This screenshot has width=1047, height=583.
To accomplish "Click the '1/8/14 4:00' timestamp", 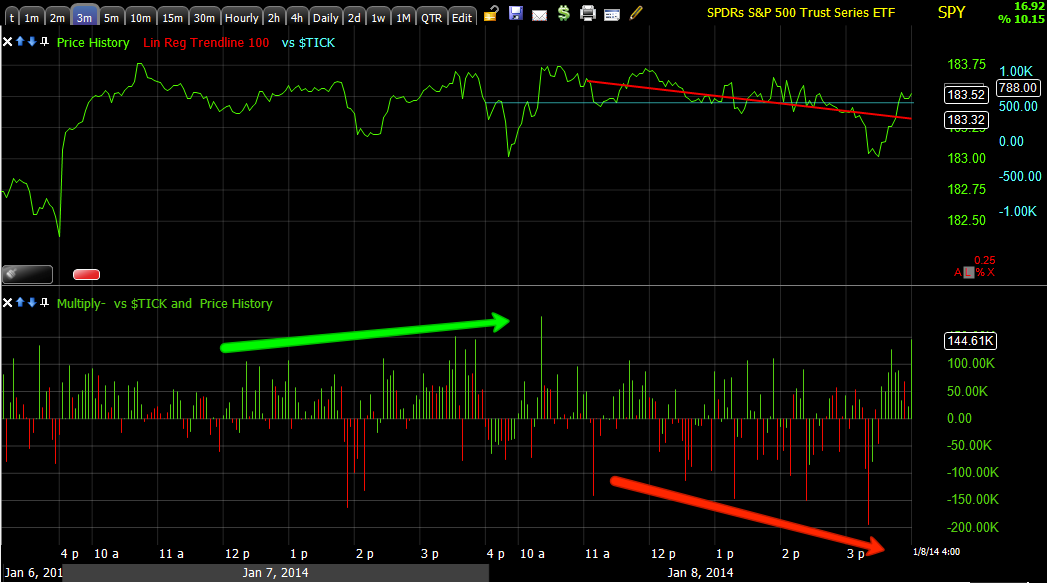I will coord(936,552).
